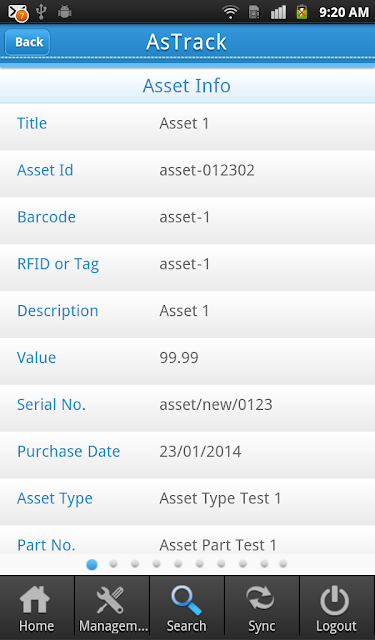Tap the Wi-Fi status icon
Screen dimensions: 375x640
[231, 12]
